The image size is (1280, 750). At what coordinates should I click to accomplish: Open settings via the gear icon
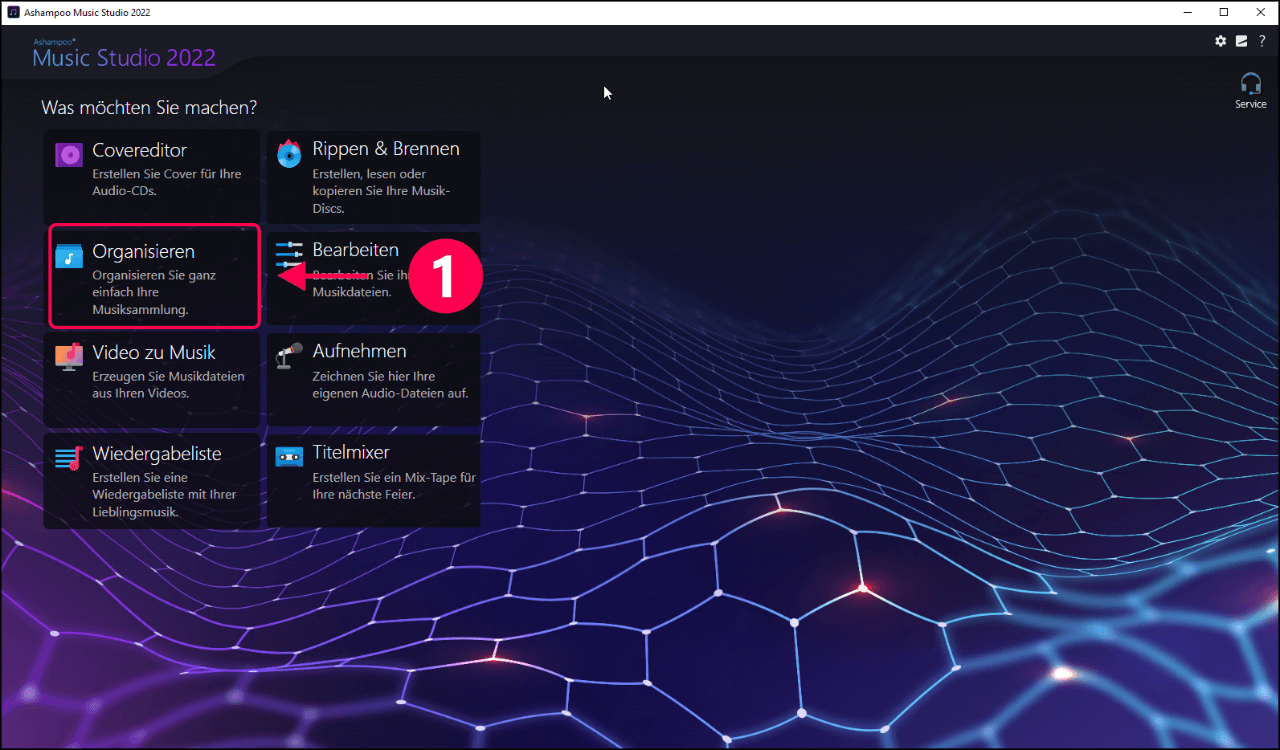[x=1220, y=41]
